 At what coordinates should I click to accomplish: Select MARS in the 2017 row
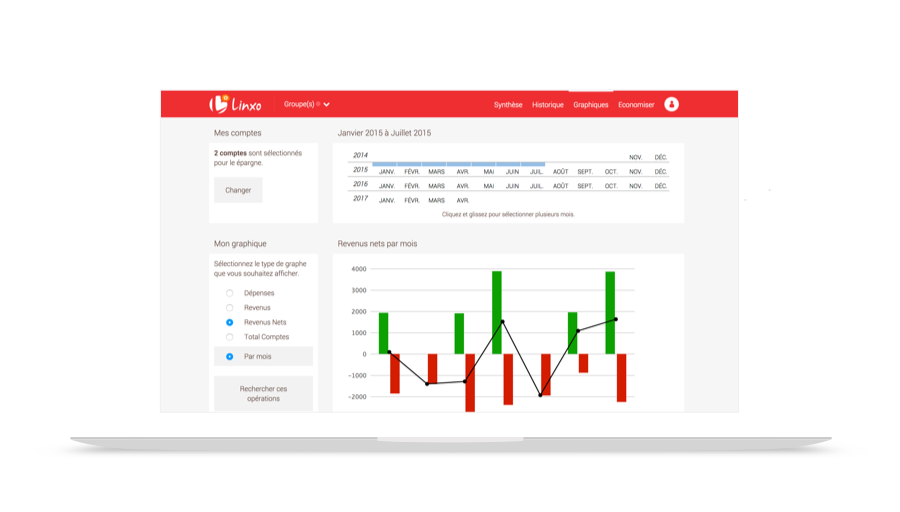[436, 200]
